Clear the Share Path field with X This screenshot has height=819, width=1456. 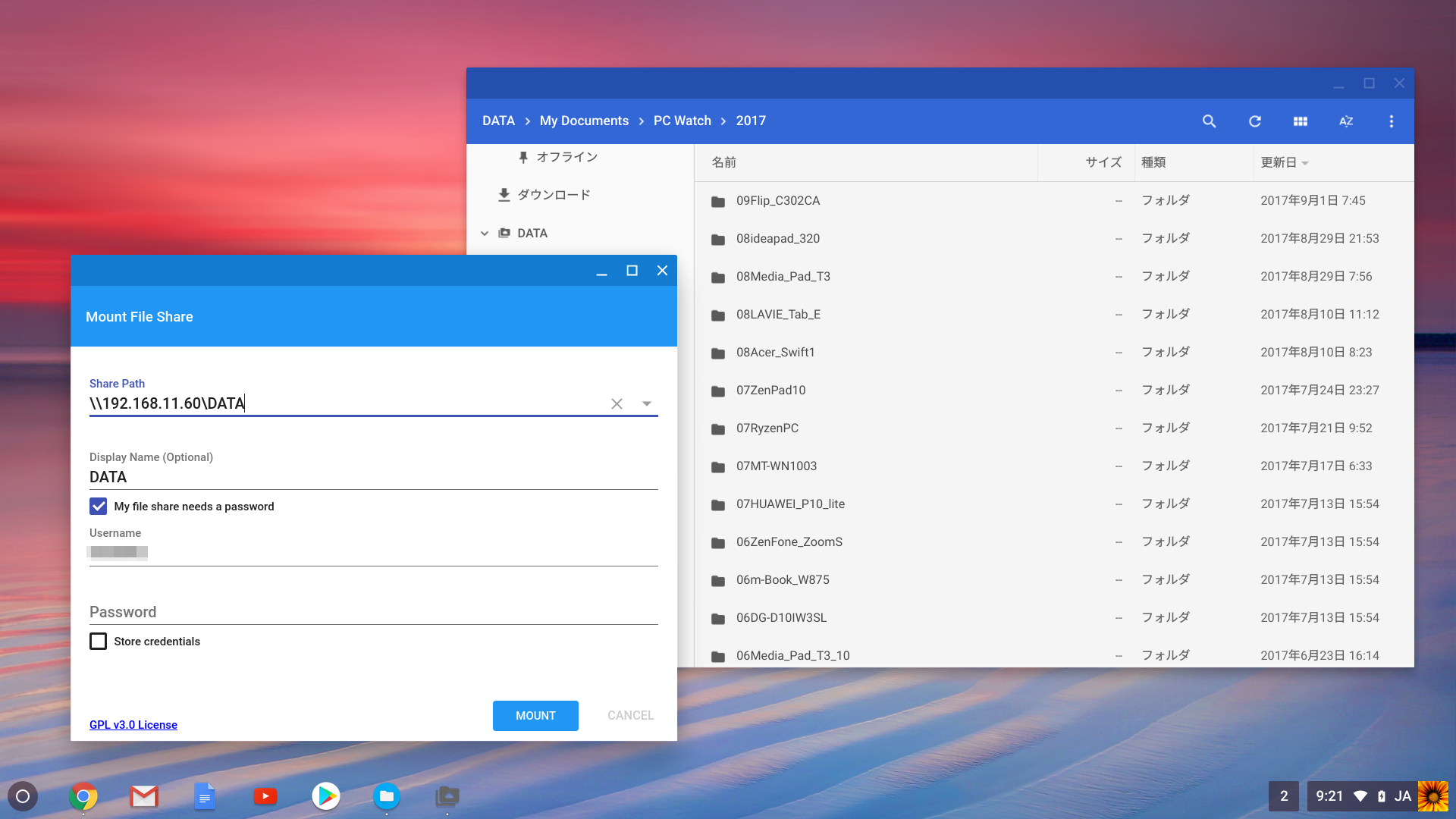[617, 404]
